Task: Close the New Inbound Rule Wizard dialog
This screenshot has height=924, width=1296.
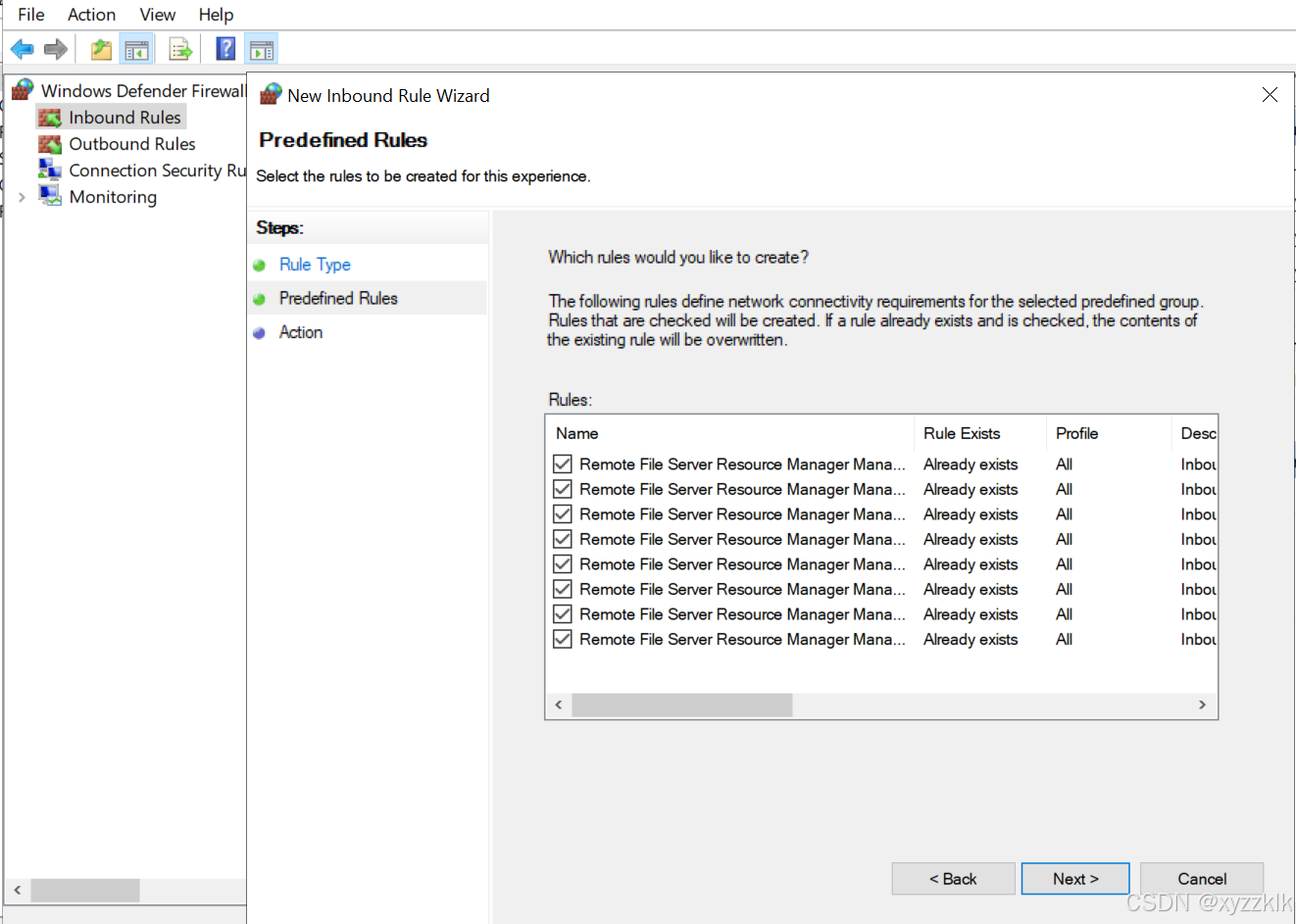Action: click(x=1270, y=95)
